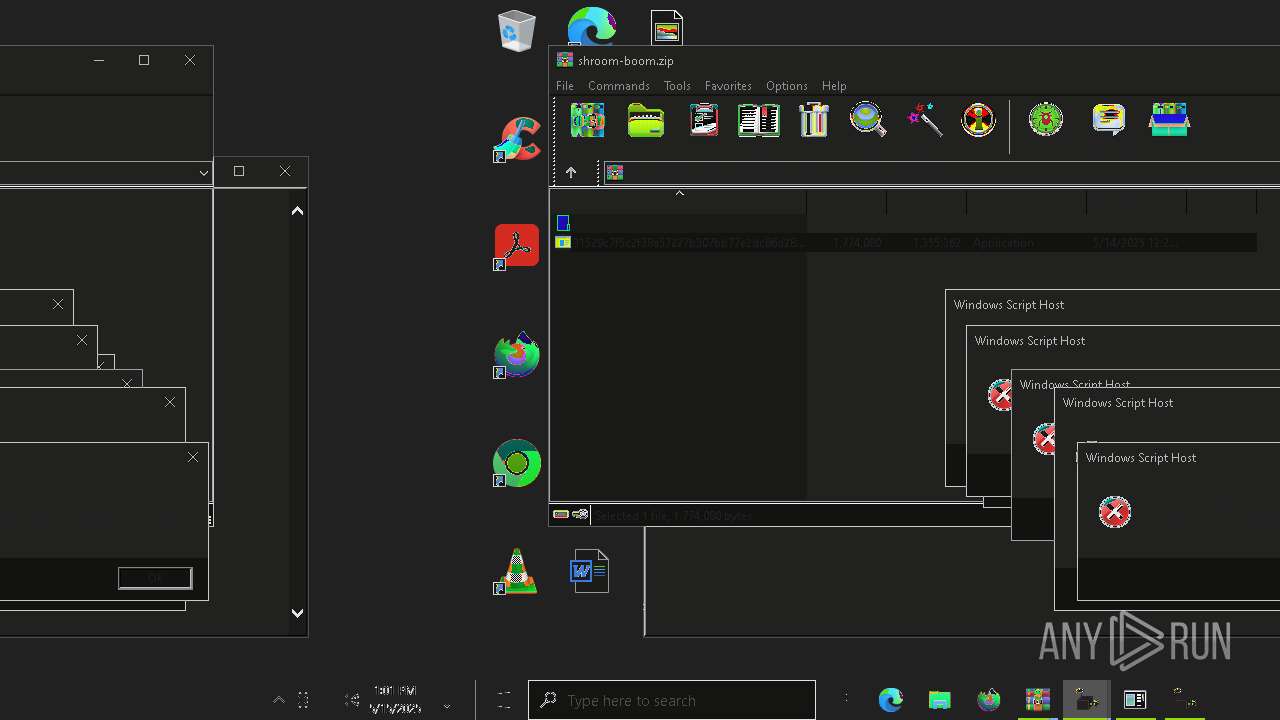Open the File menu in WinRAR
Viewport: 1280px width, 720px height.
[565, 86]
